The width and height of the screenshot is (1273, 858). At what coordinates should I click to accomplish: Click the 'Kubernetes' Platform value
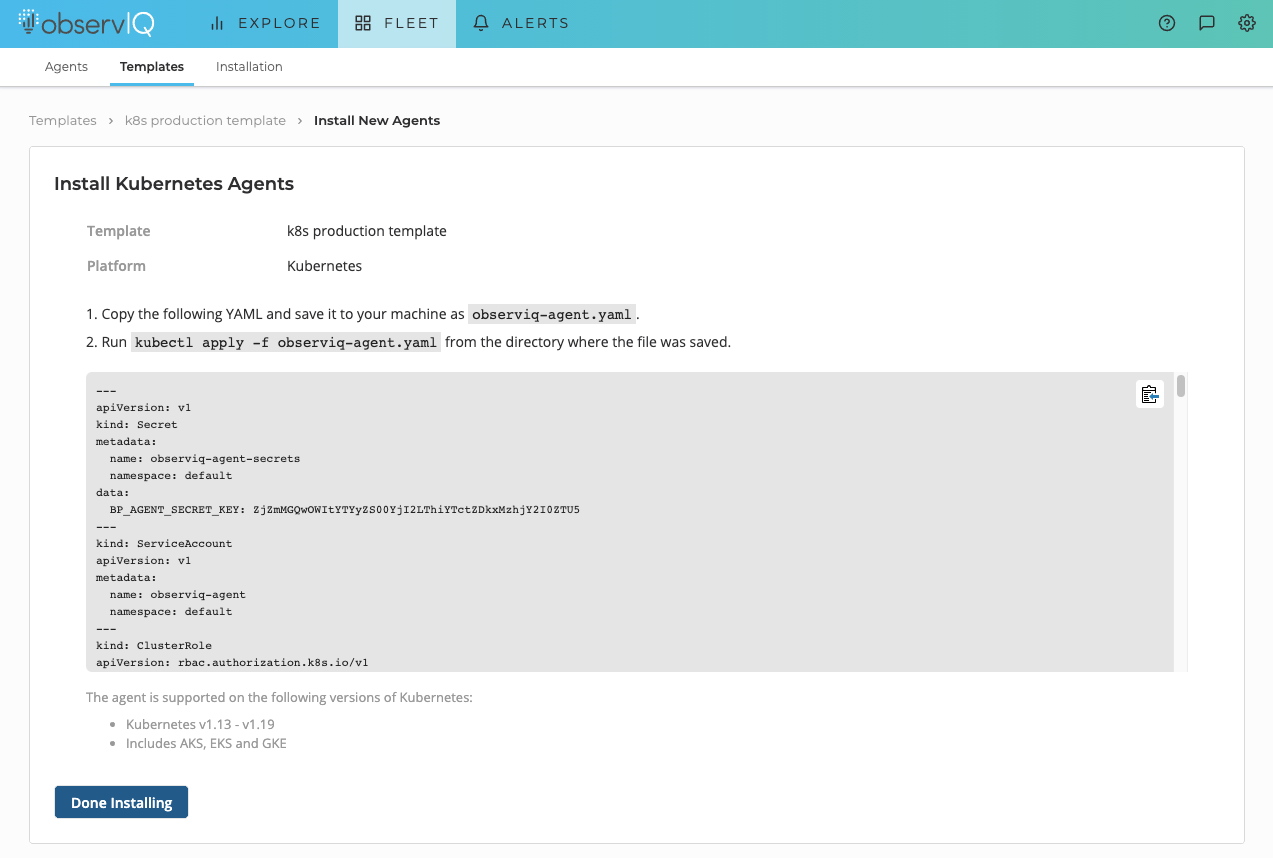click(324, 266)
